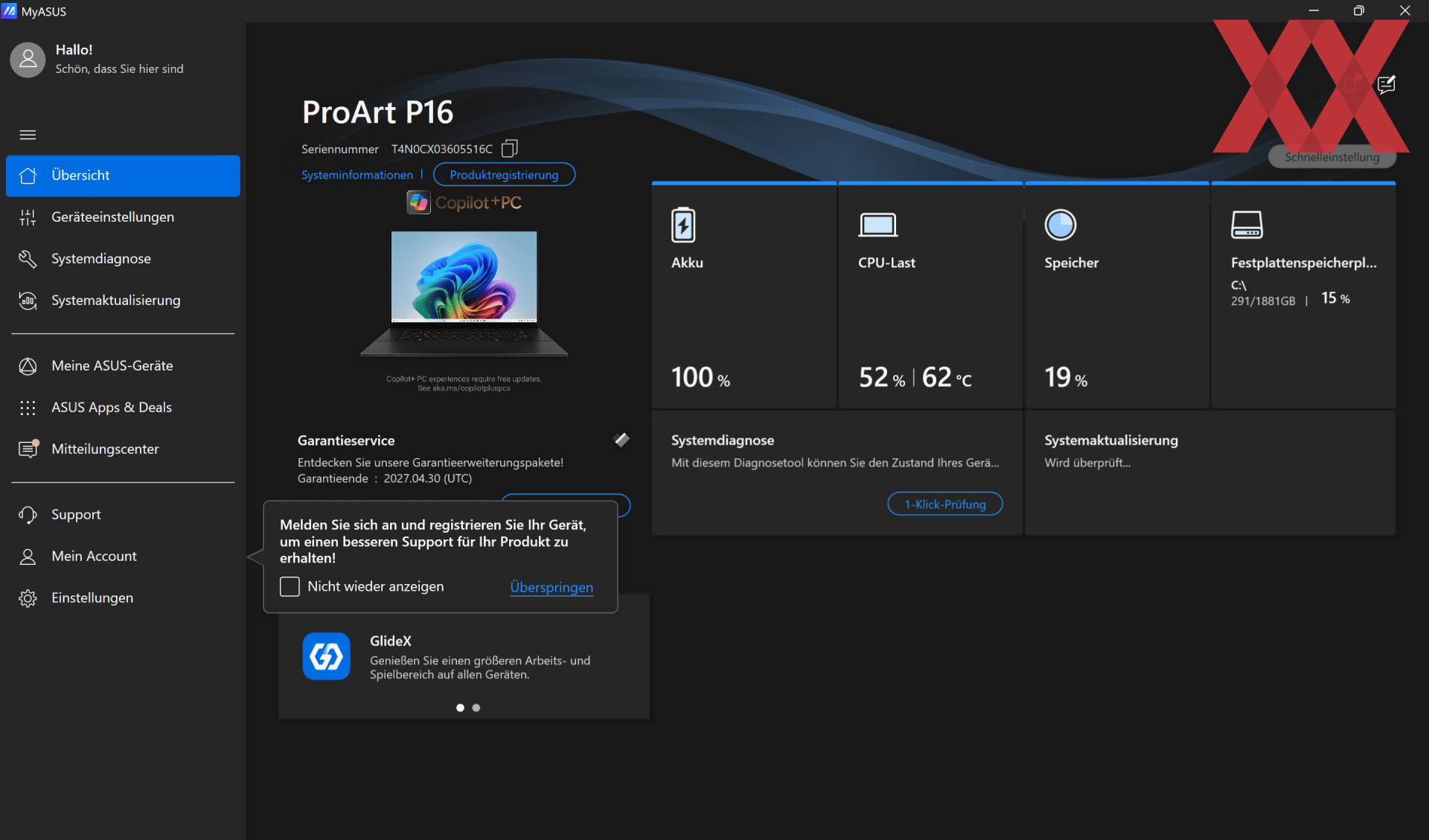Click the GlideX app icon
The height and width of the screenshot is (840, 1429).
click(x=326, y=656)
